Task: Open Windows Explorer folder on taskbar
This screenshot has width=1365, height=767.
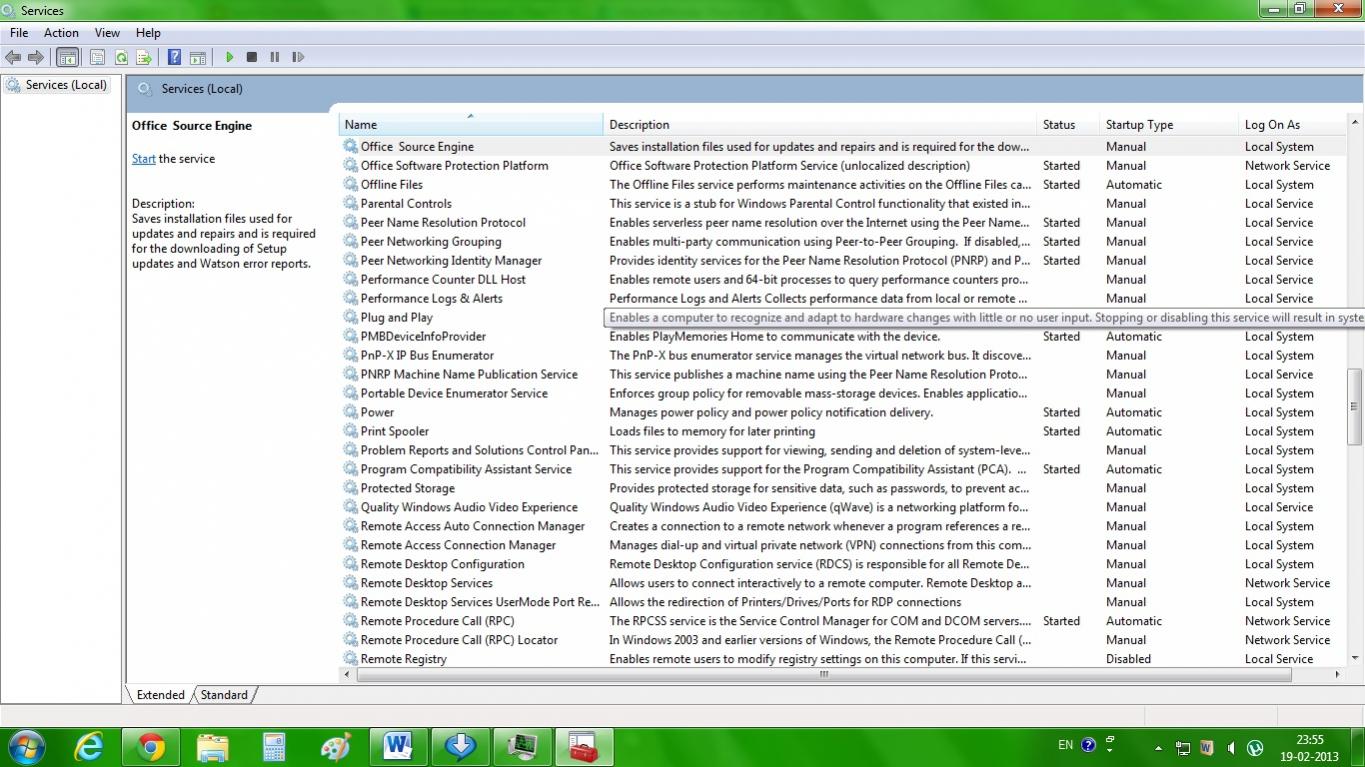Action: click(212, 747)
